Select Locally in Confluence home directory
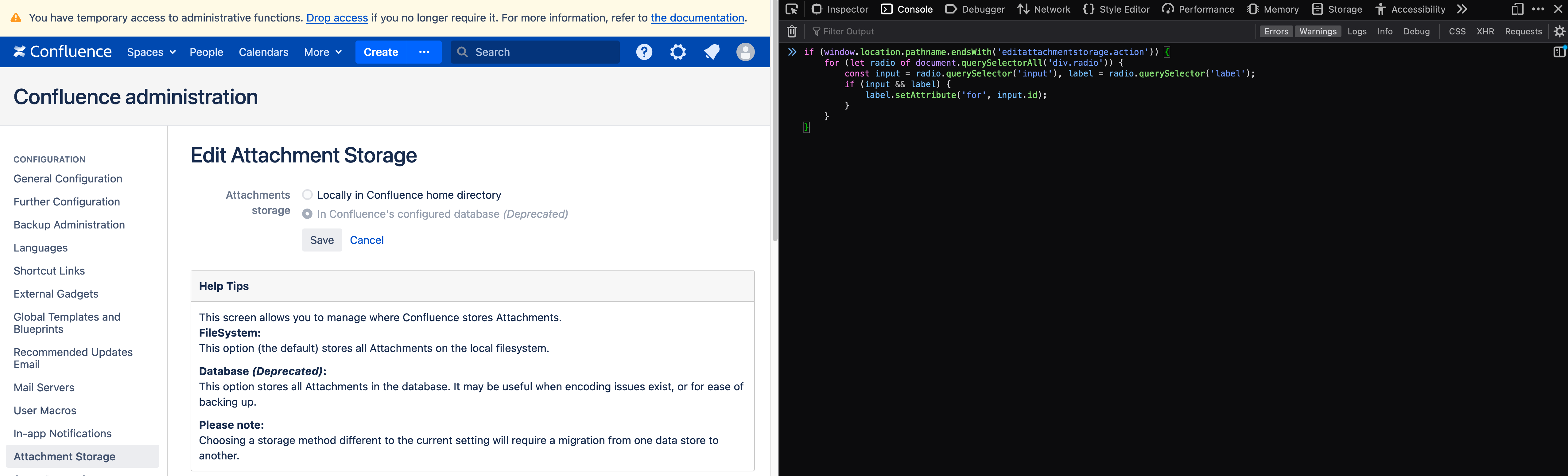 tap(307, 195)
